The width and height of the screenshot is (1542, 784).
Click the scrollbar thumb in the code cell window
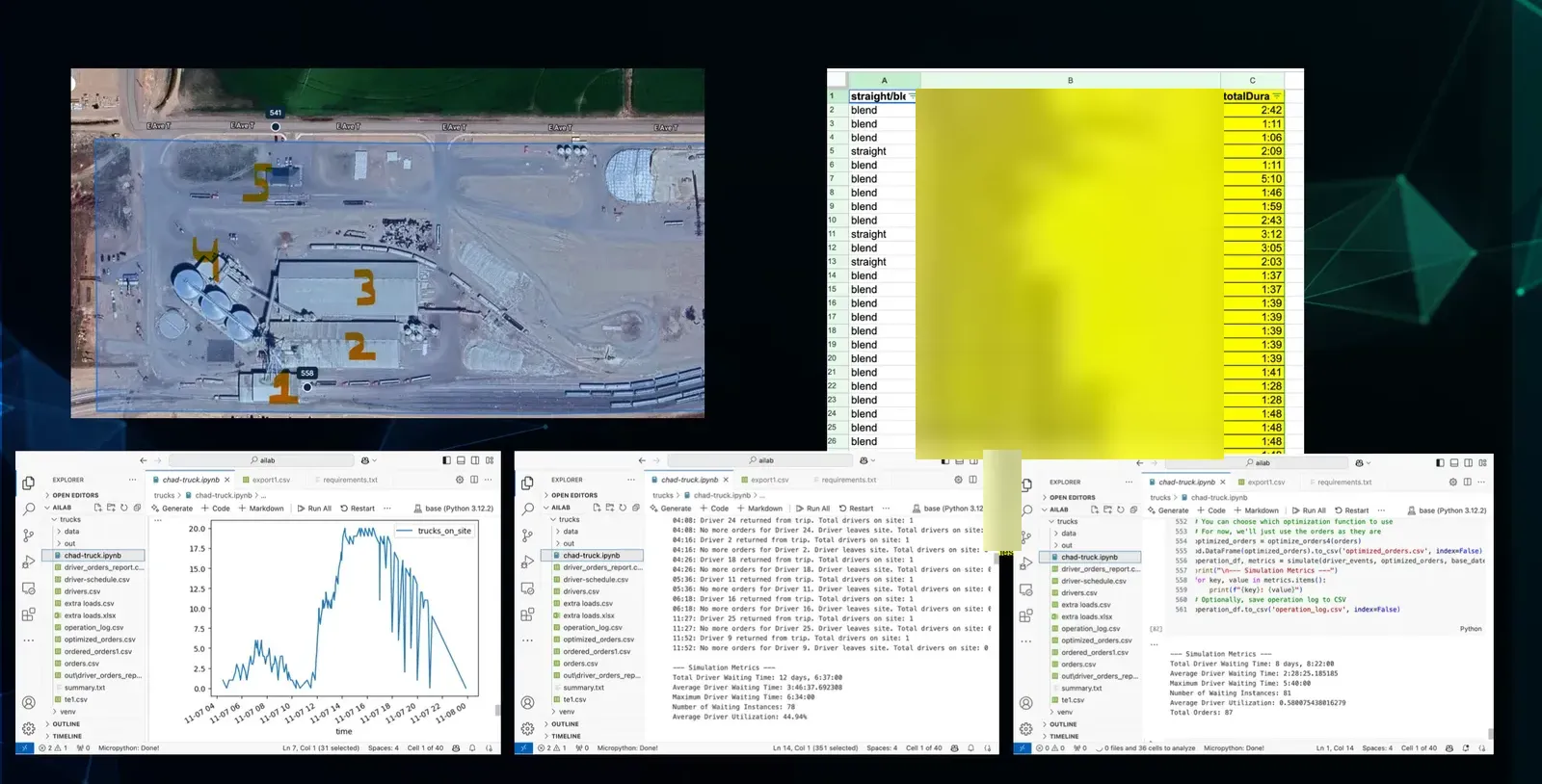1490,735
